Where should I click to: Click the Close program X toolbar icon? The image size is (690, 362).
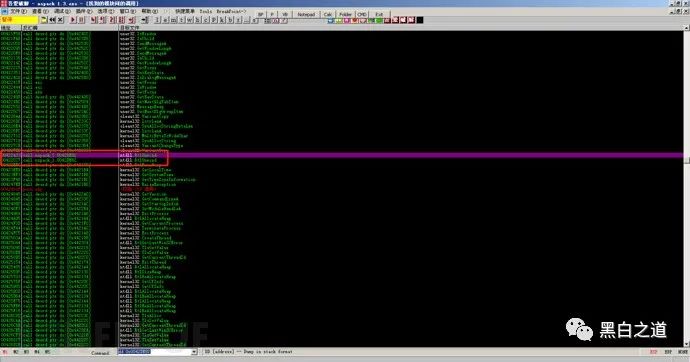coord(60,20)
